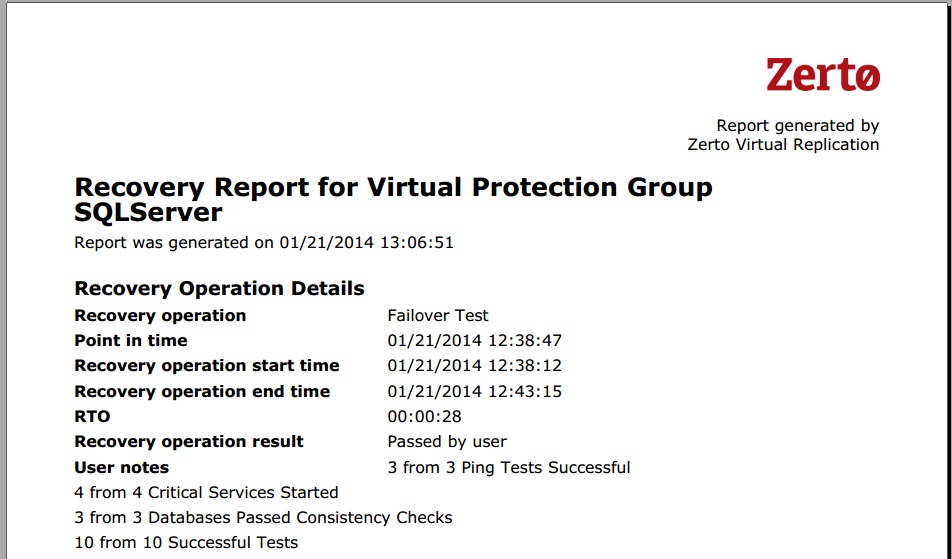
Task: Select the 'Passed by user' result
Action: (447, 442)
